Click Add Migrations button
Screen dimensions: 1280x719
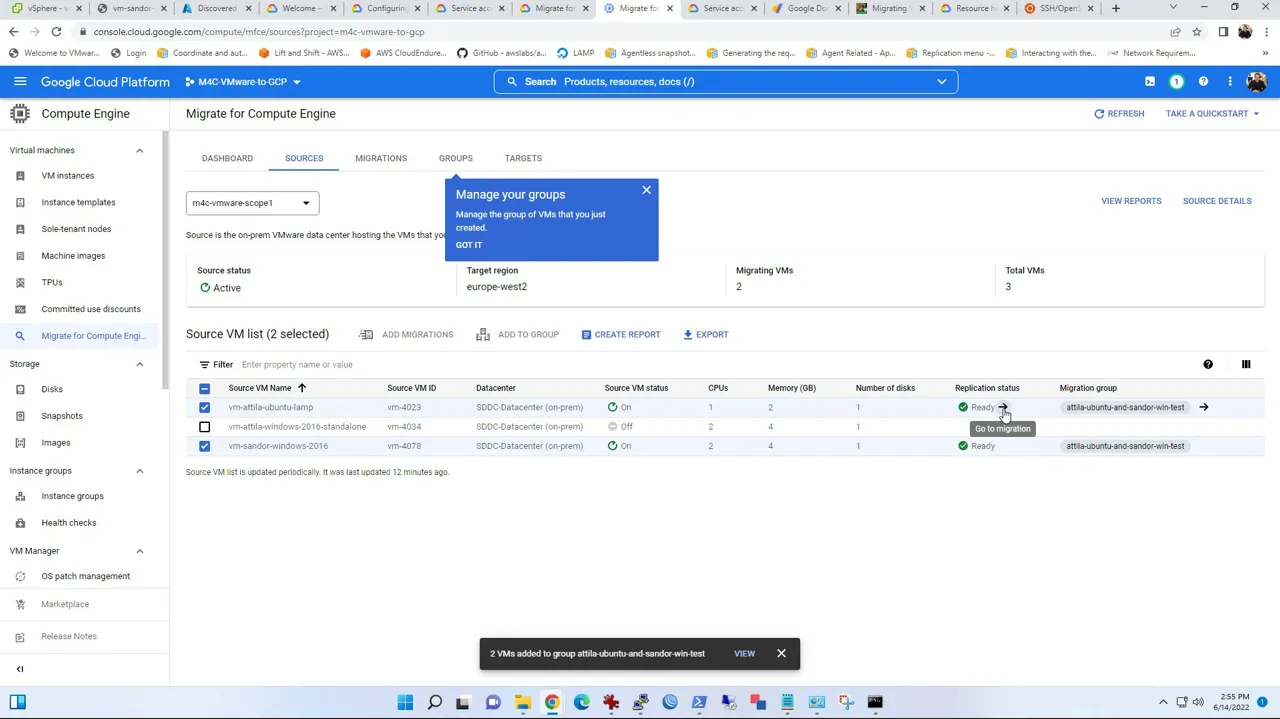point(406,335)
